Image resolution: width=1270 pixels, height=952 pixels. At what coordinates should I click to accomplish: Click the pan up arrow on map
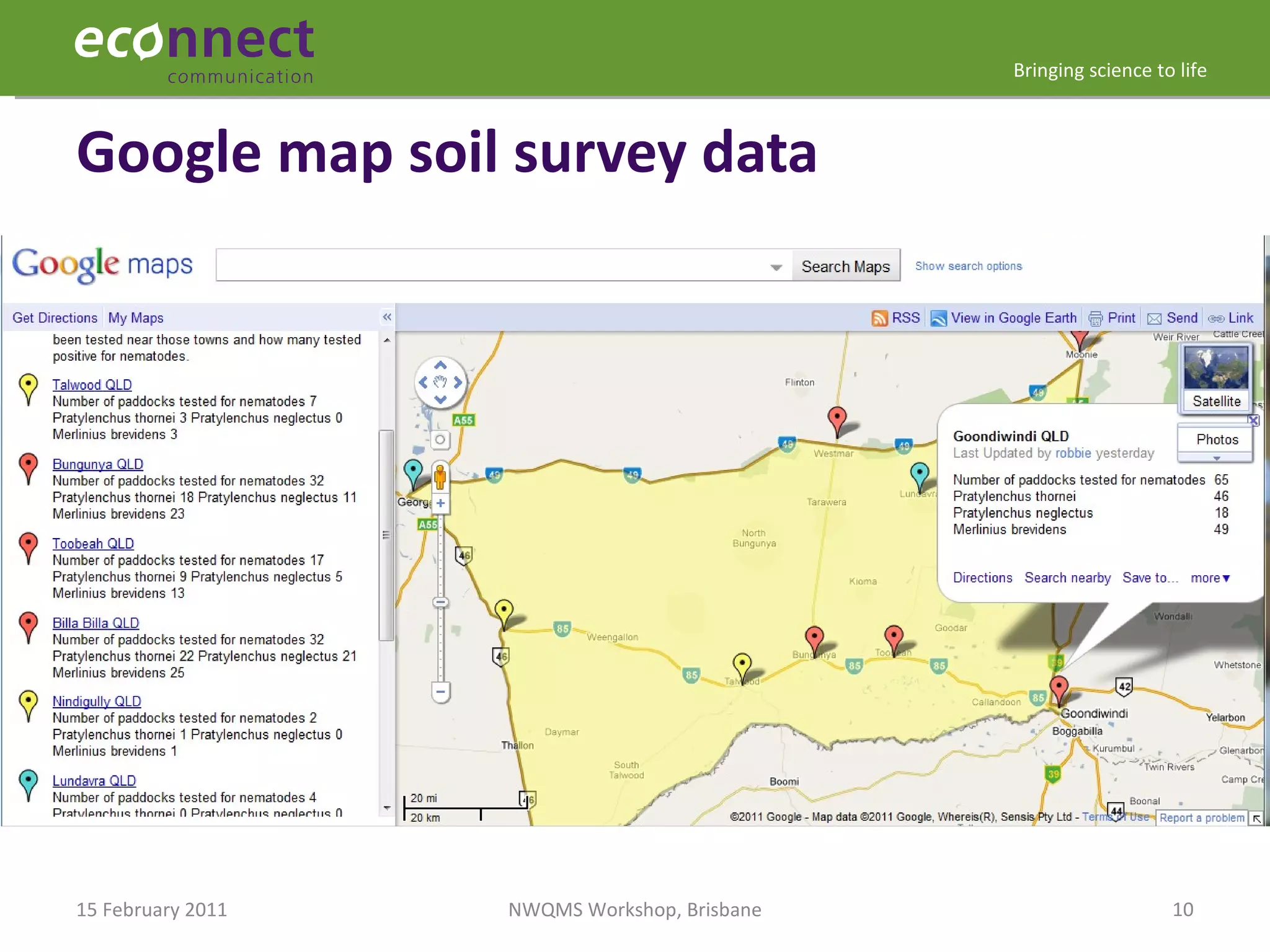[440, 365]
